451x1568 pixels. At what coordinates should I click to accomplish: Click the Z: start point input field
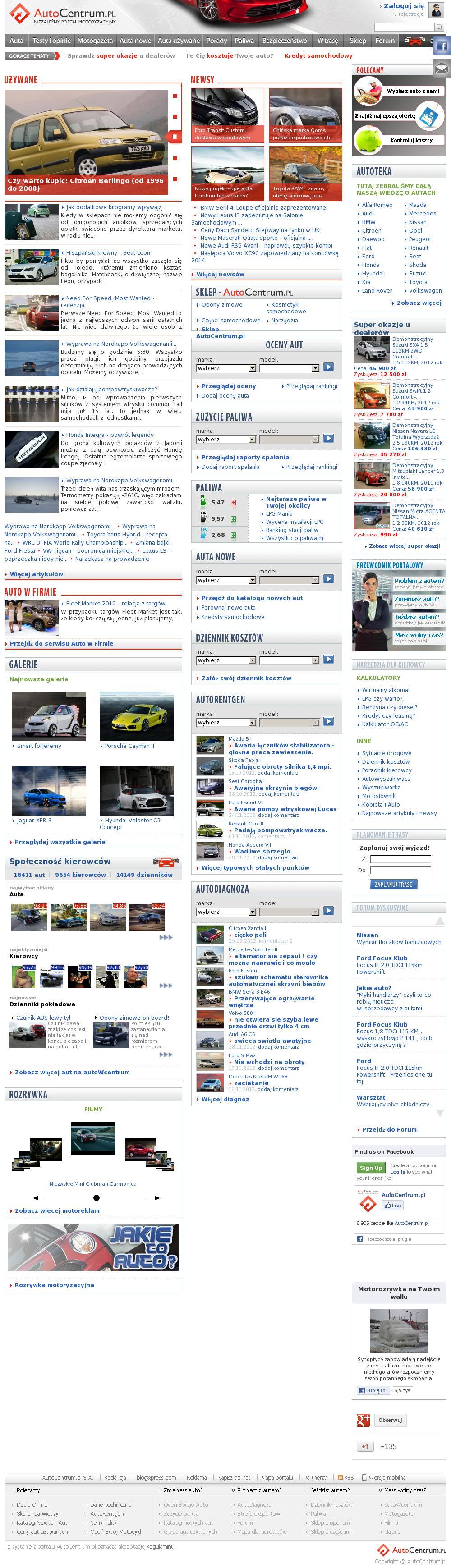400,859
